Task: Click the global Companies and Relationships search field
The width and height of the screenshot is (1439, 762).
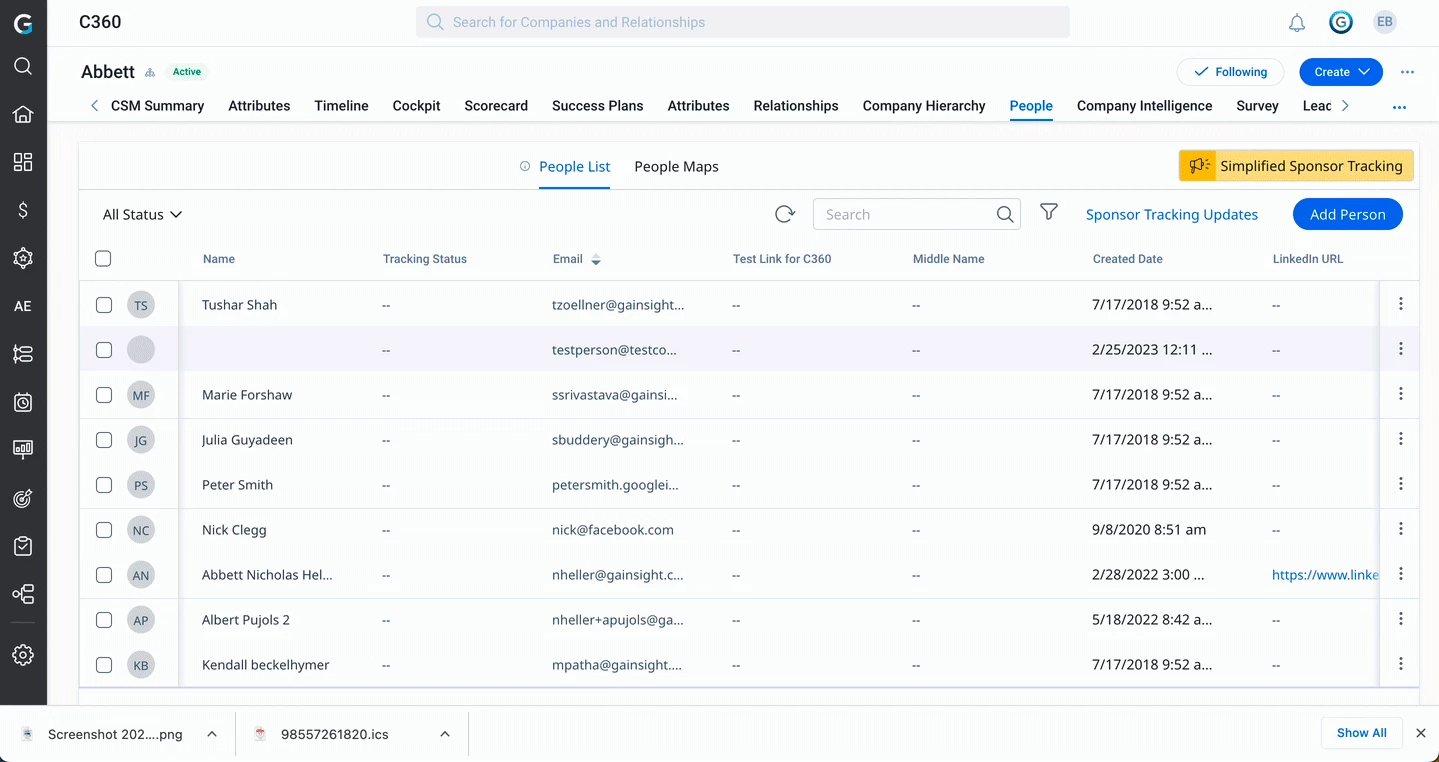Action: [743, 22]
